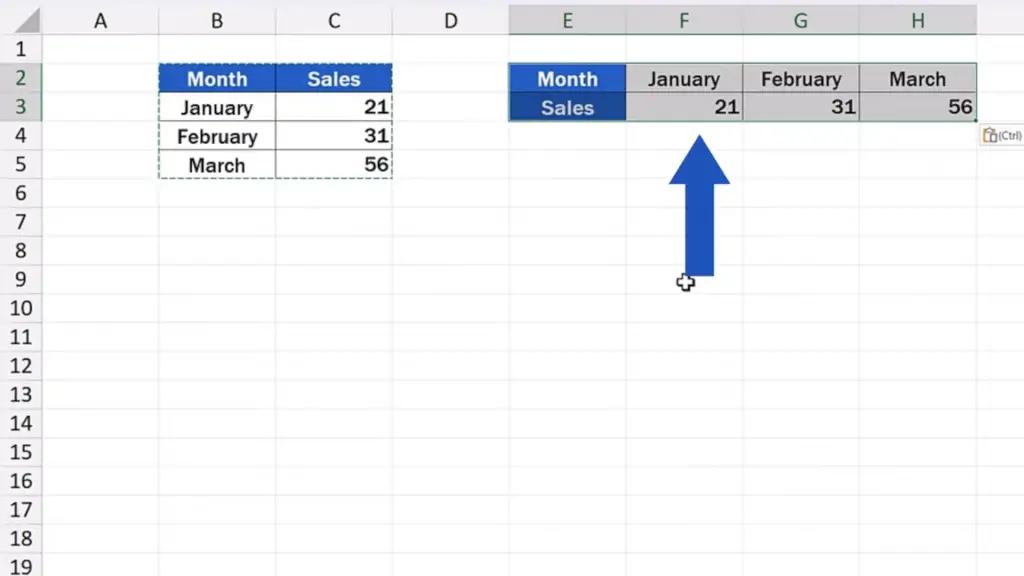Click cell containing January in column B
Image resolution: width=1024 pixels, height=576 pixels.
[217, 107]
